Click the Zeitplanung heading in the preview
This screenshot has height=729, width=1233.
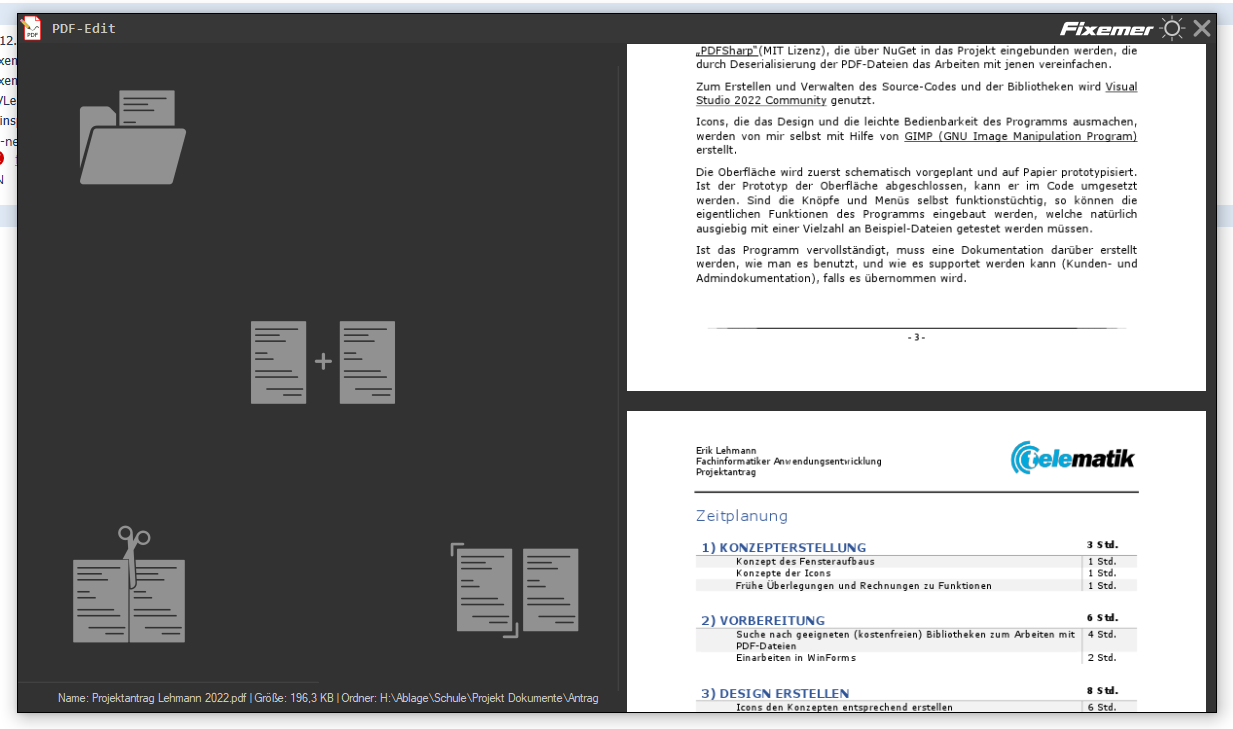[x=741, y=516]
